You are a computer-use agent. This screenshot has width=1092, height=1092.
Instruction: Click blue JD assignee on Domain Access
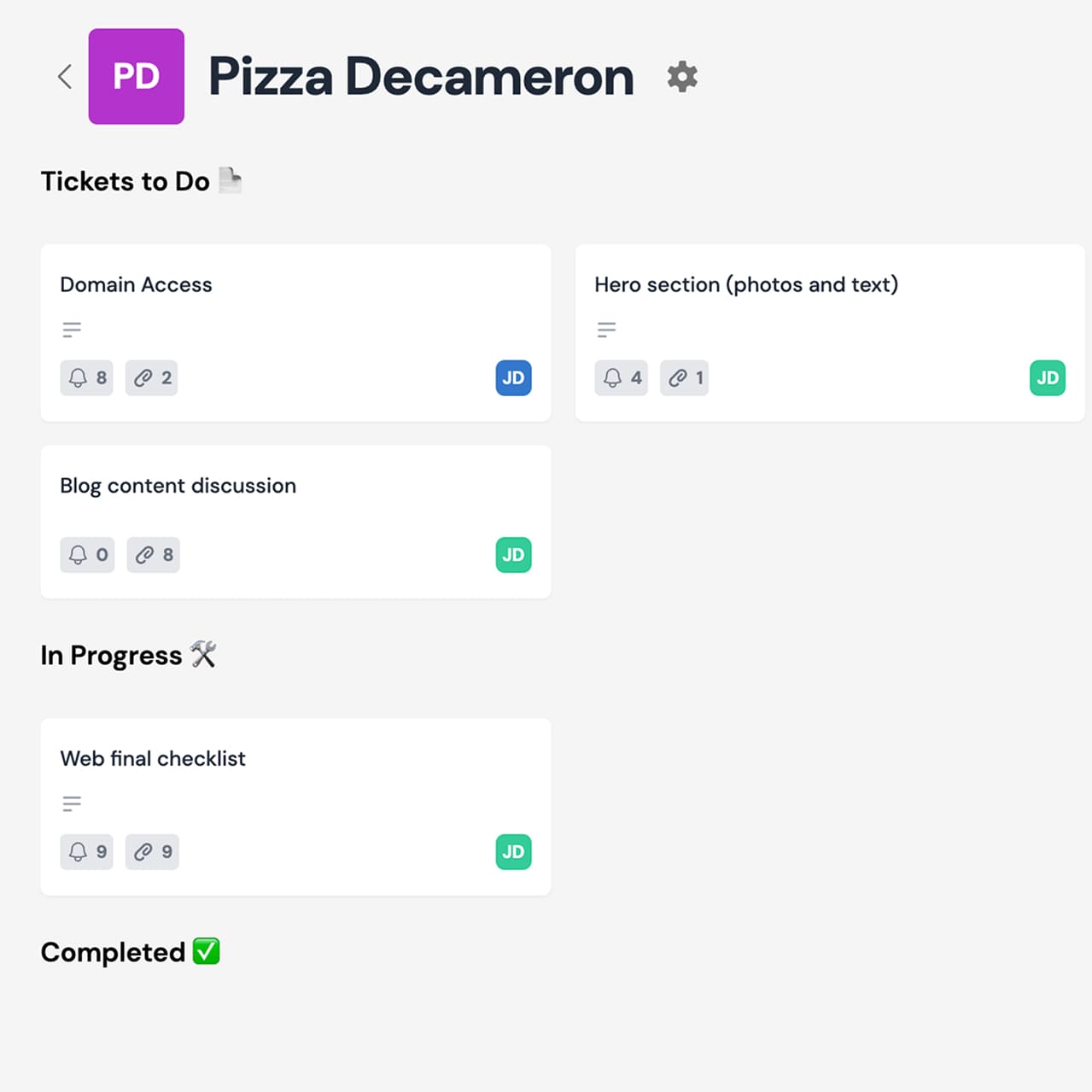(513, 377)
